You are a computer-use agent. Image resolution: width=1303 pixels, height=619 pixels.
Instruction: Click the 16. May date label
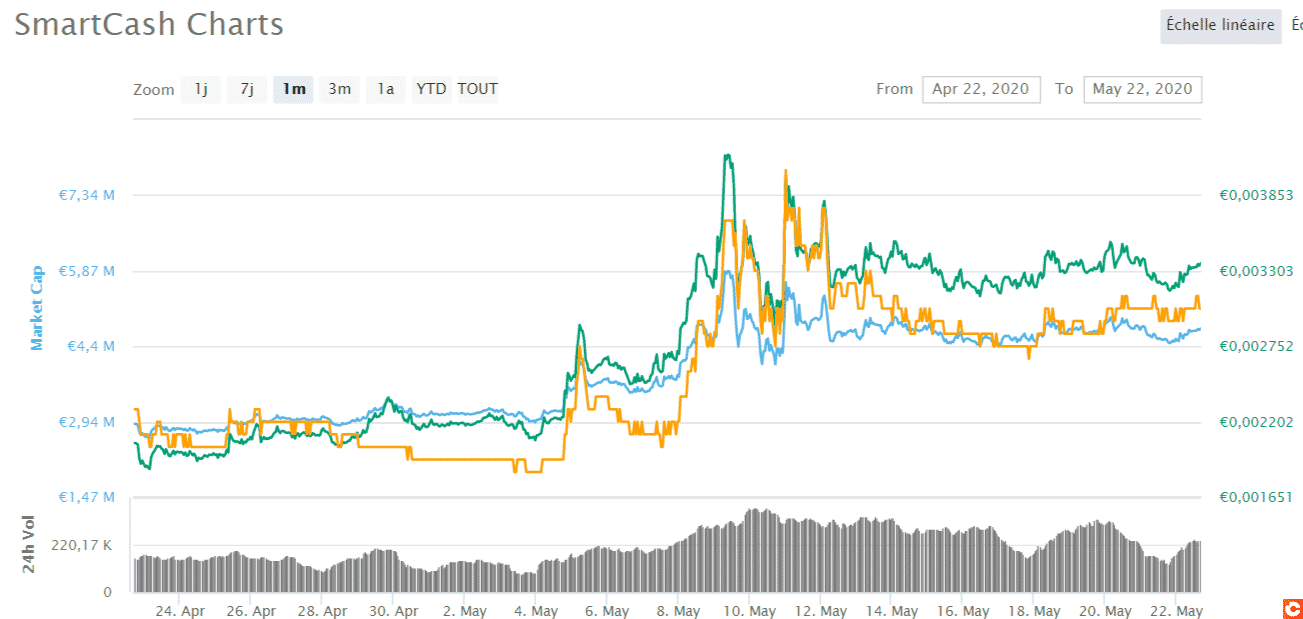(x=962, y=611)
